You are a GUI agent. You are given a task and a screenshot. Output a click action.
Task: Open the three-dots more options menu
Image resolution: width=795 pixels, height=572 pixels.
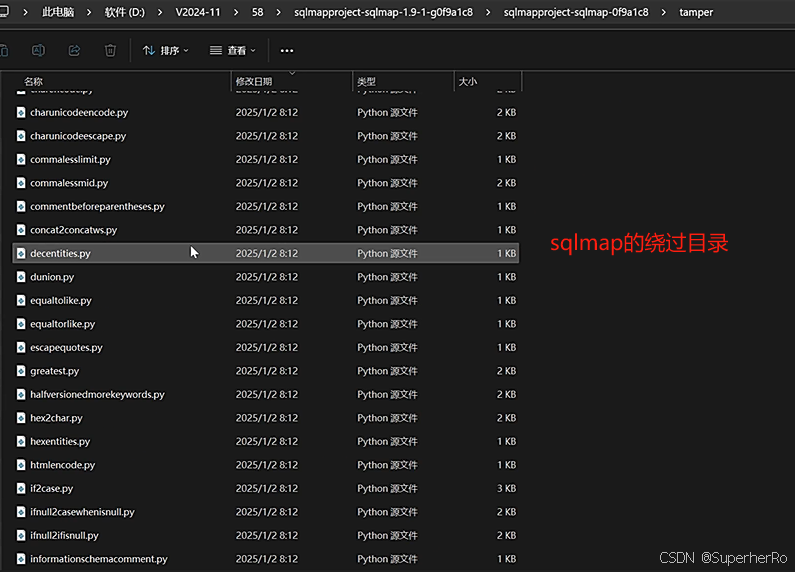(x=287, y=51)
